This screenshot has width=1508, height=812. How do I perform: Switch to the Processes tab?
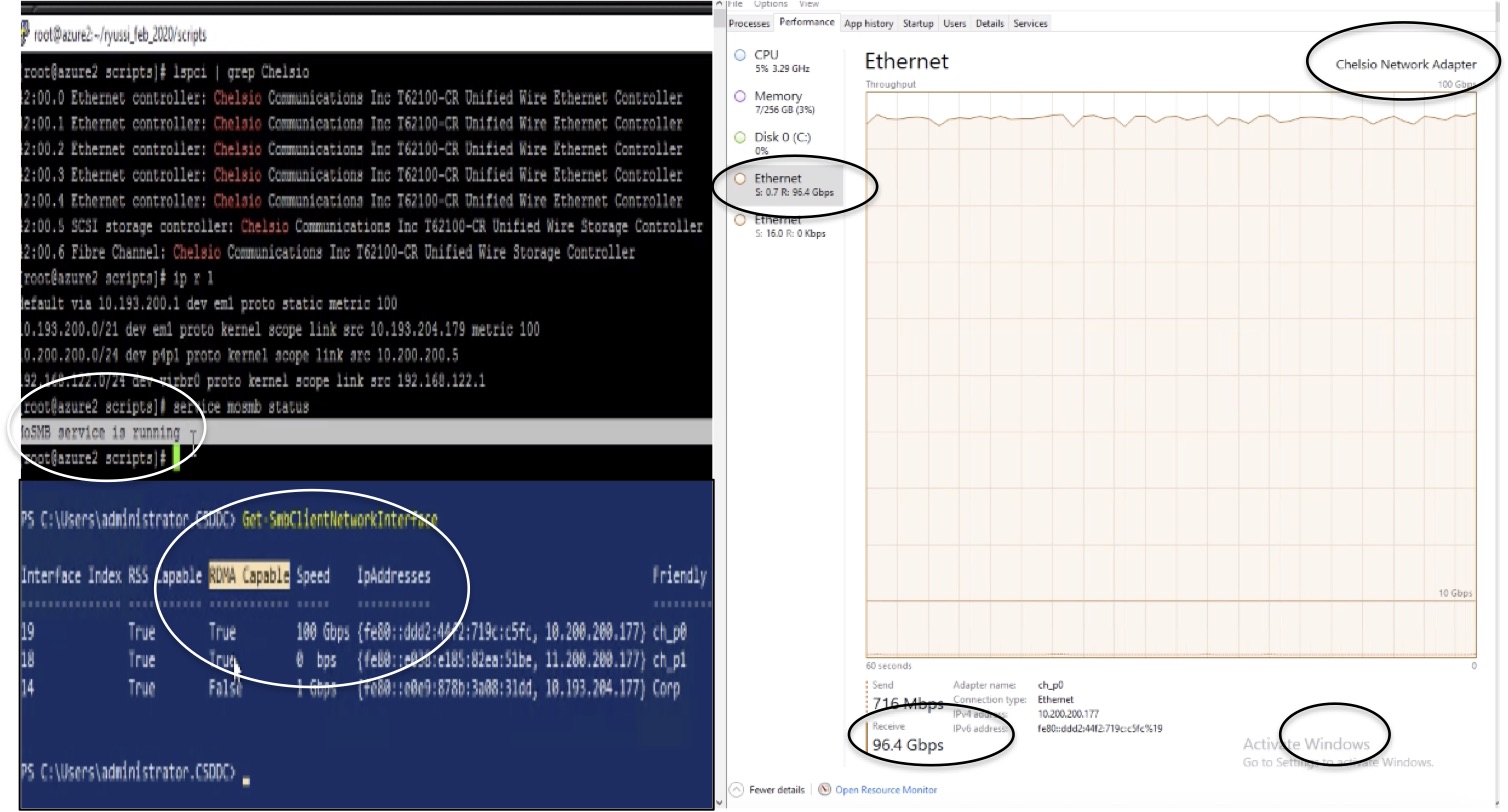(x=749, y=24)
